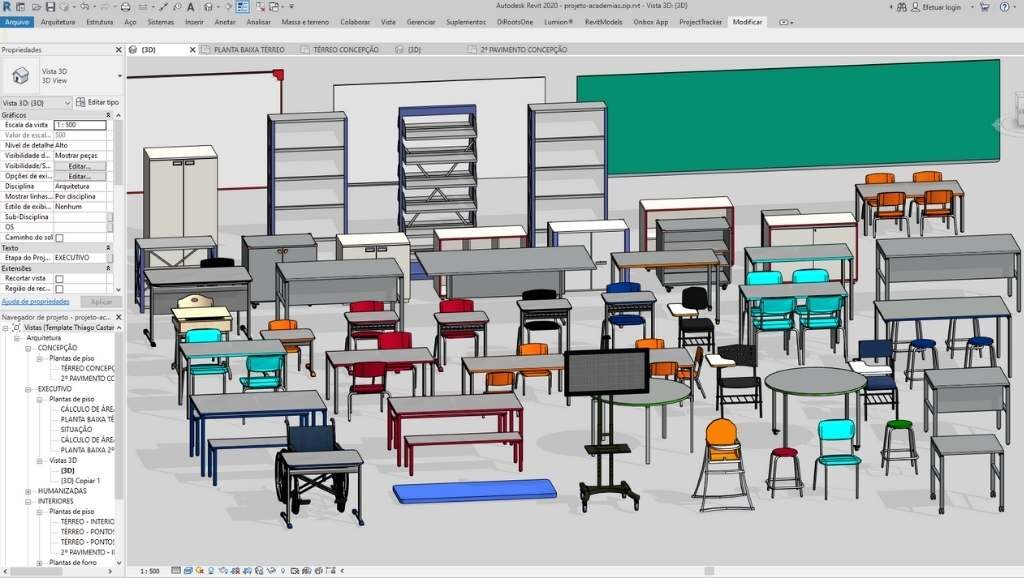This screenshot has height=578, width=1024.
Task: Click Editar button for Visibilidade/Sobreposição
Action: [x=79, y=166]
